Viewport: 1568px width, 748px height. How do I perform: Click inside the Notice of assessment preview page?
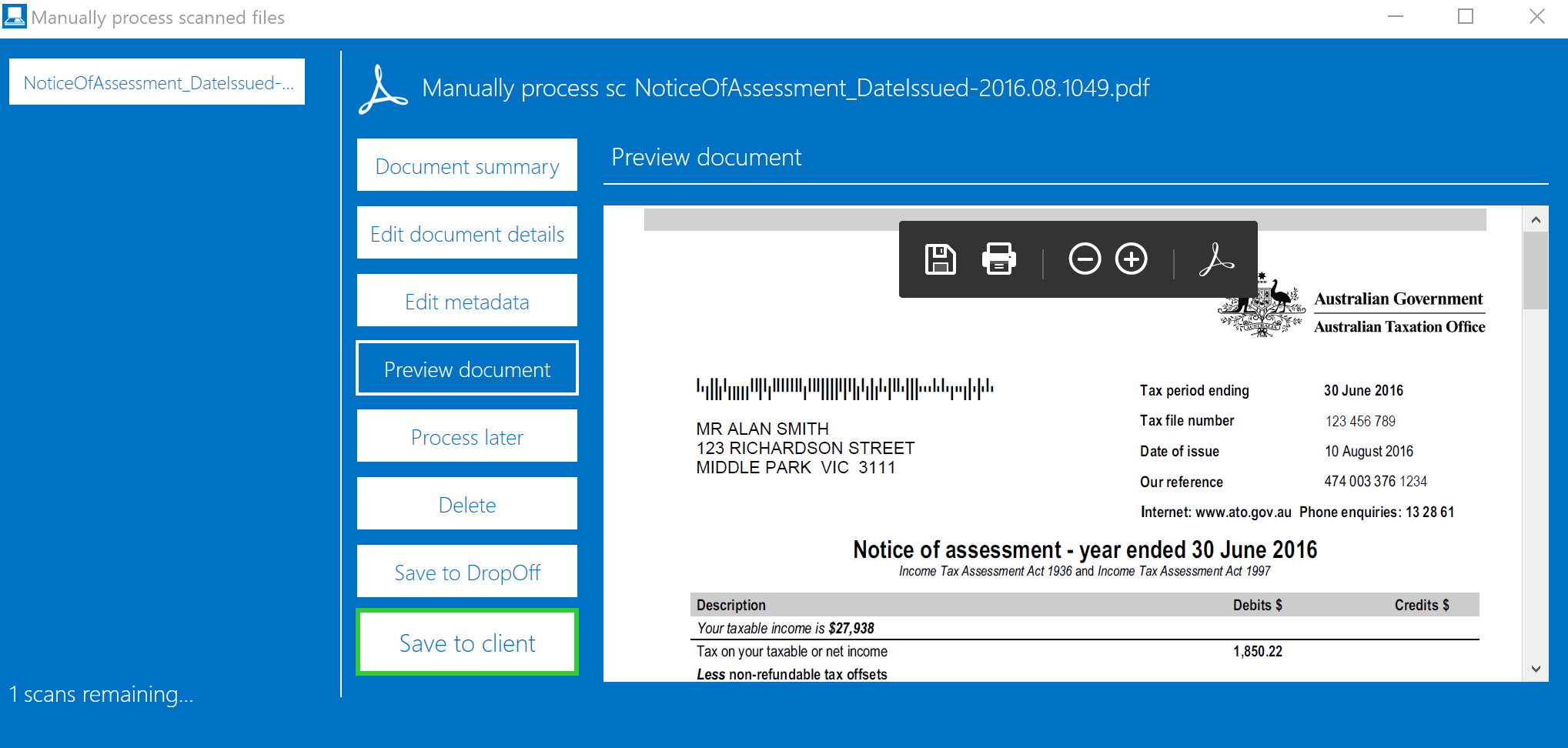pyautogui.click(x=1001, y=462)
